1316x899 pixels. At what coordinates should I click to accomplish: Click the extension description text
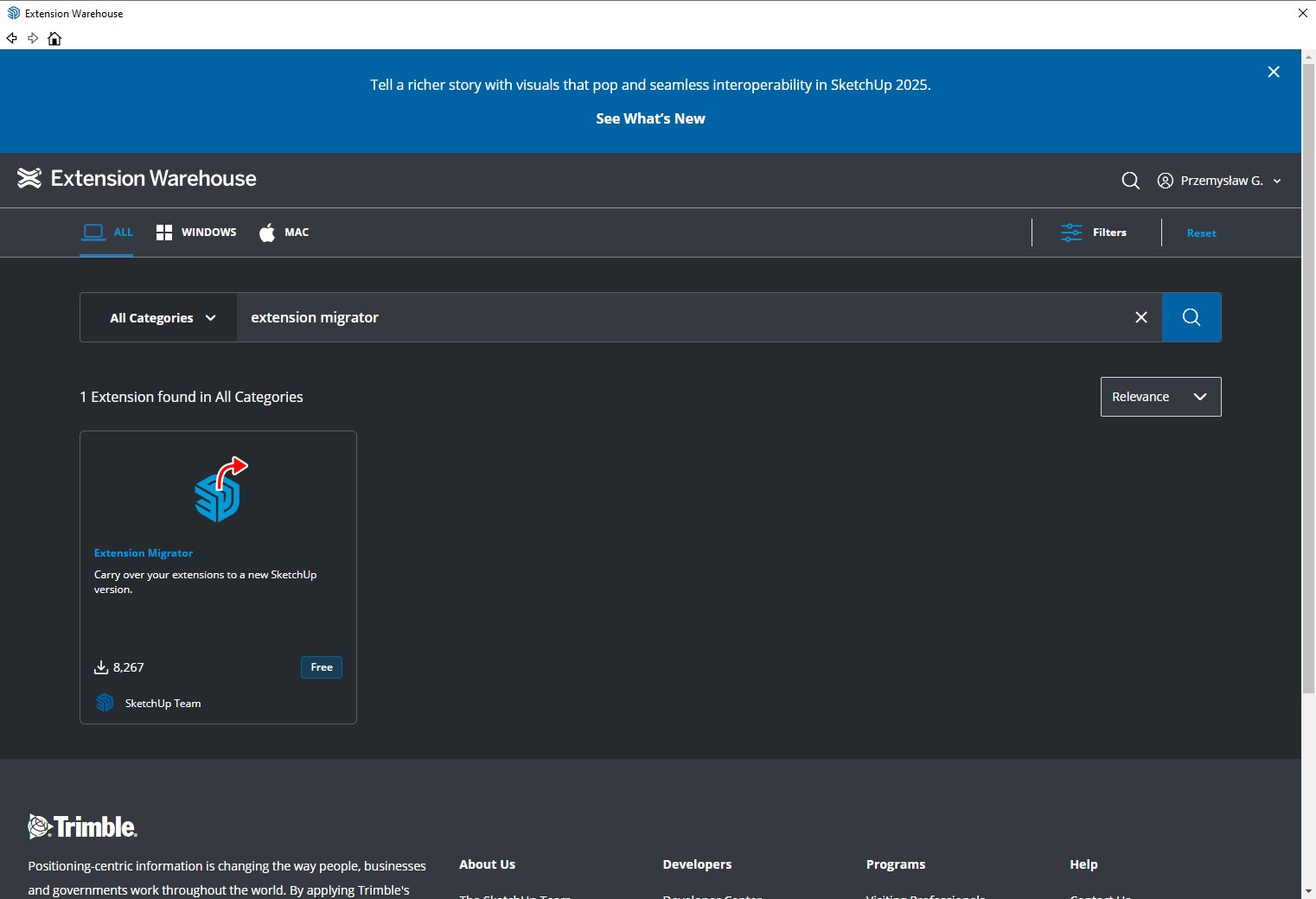click(x=205, y=582)
